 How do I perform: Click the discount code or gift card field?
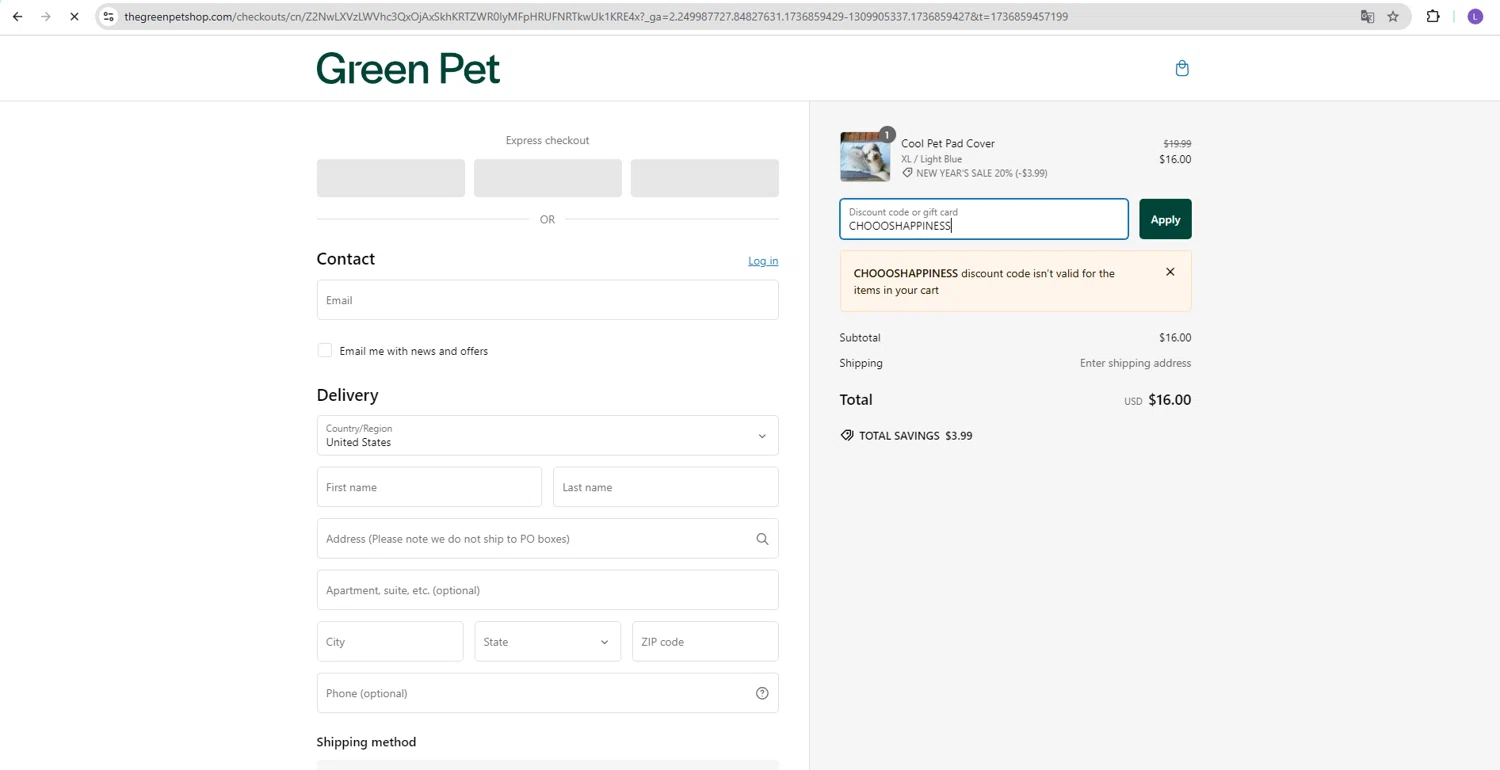tap(984, 219)
